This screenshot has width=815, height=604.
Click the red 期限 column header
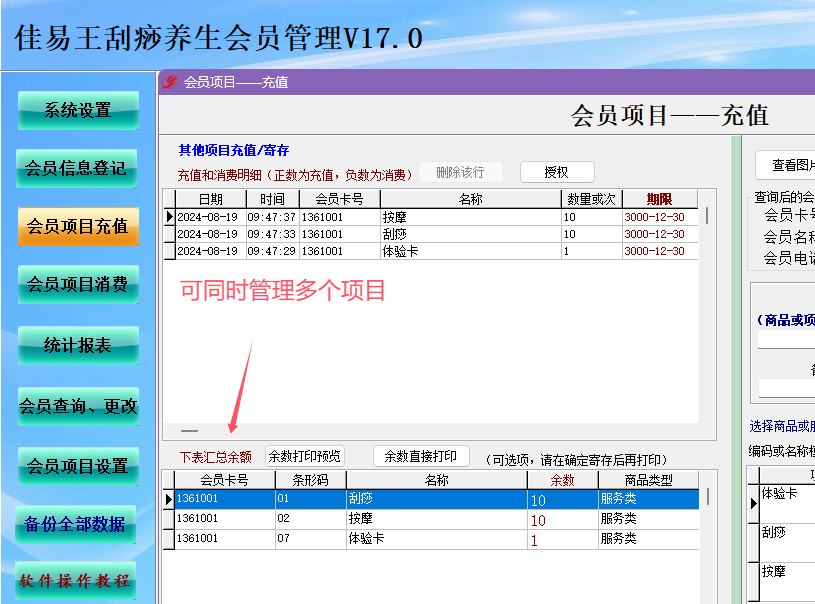pos(660,199)
